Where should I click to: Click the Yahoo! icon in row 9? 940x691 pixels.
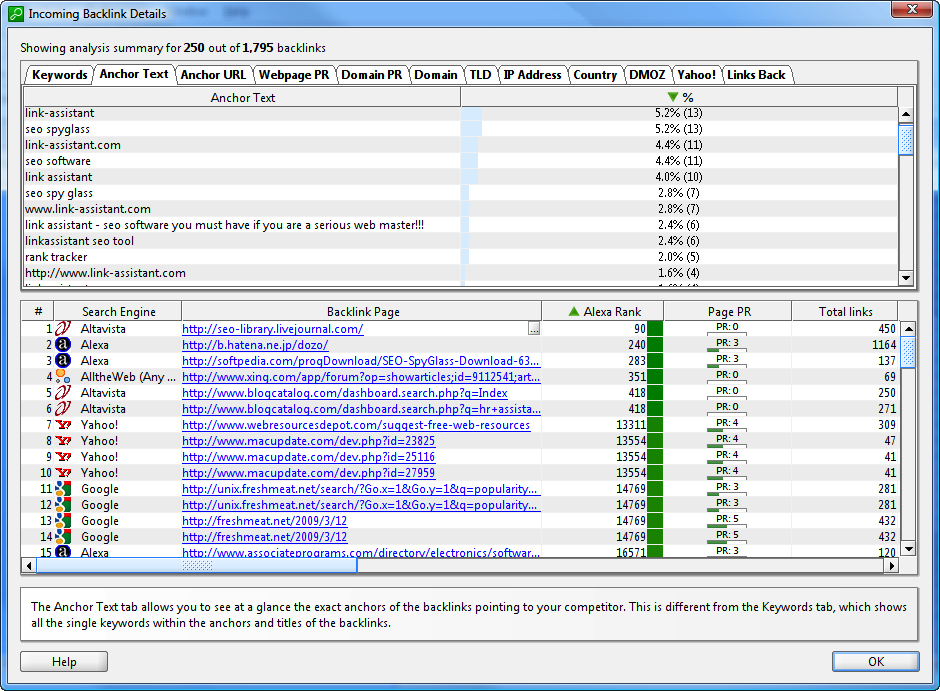[63, 457]
